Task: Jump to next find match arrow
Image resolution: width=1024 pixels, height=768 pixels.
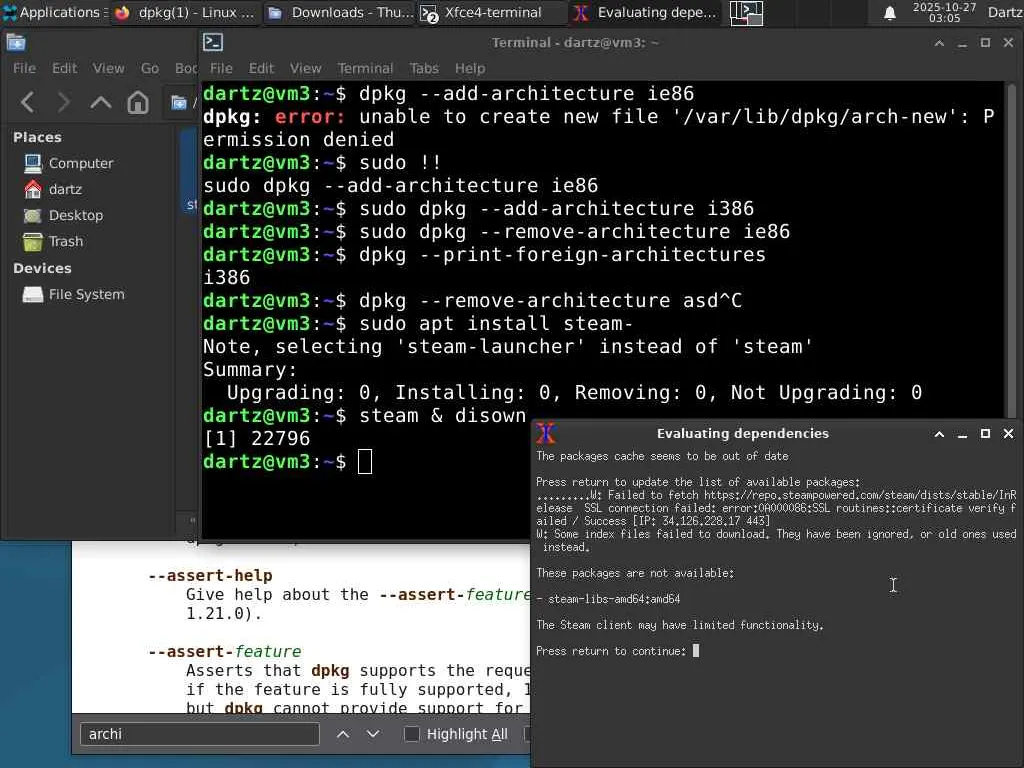Action: [x=373, y=734]
